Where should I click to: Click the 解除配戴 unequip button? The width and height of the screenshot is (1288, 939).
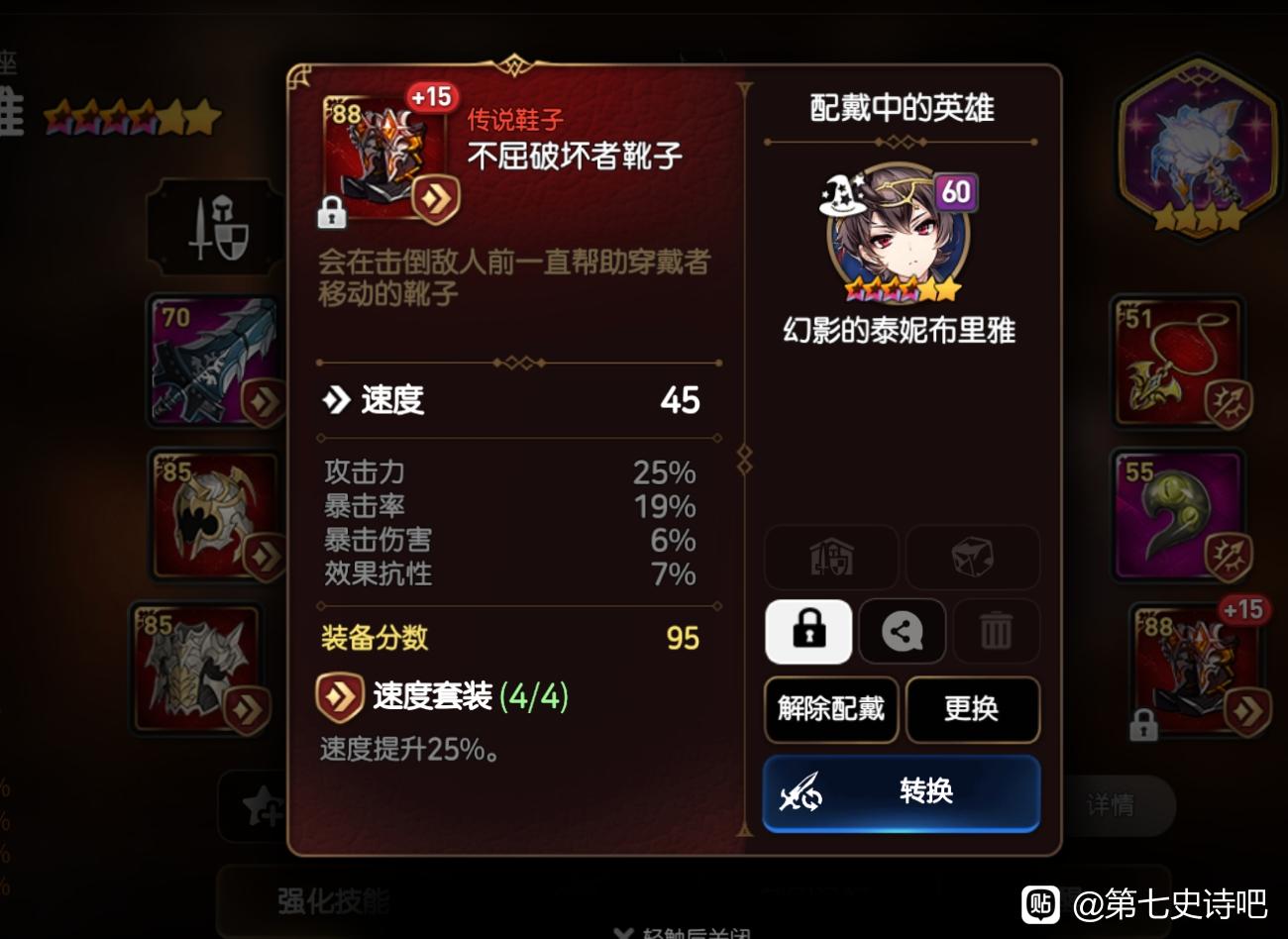[x=831, y=709]
